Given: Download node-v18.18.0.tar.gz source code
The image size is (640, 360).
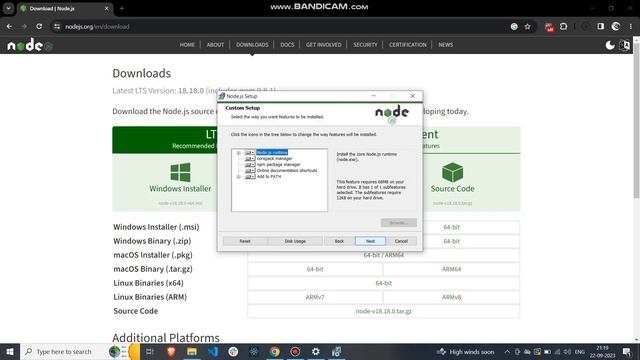Looking at the screenshot, I should point(383,311).
